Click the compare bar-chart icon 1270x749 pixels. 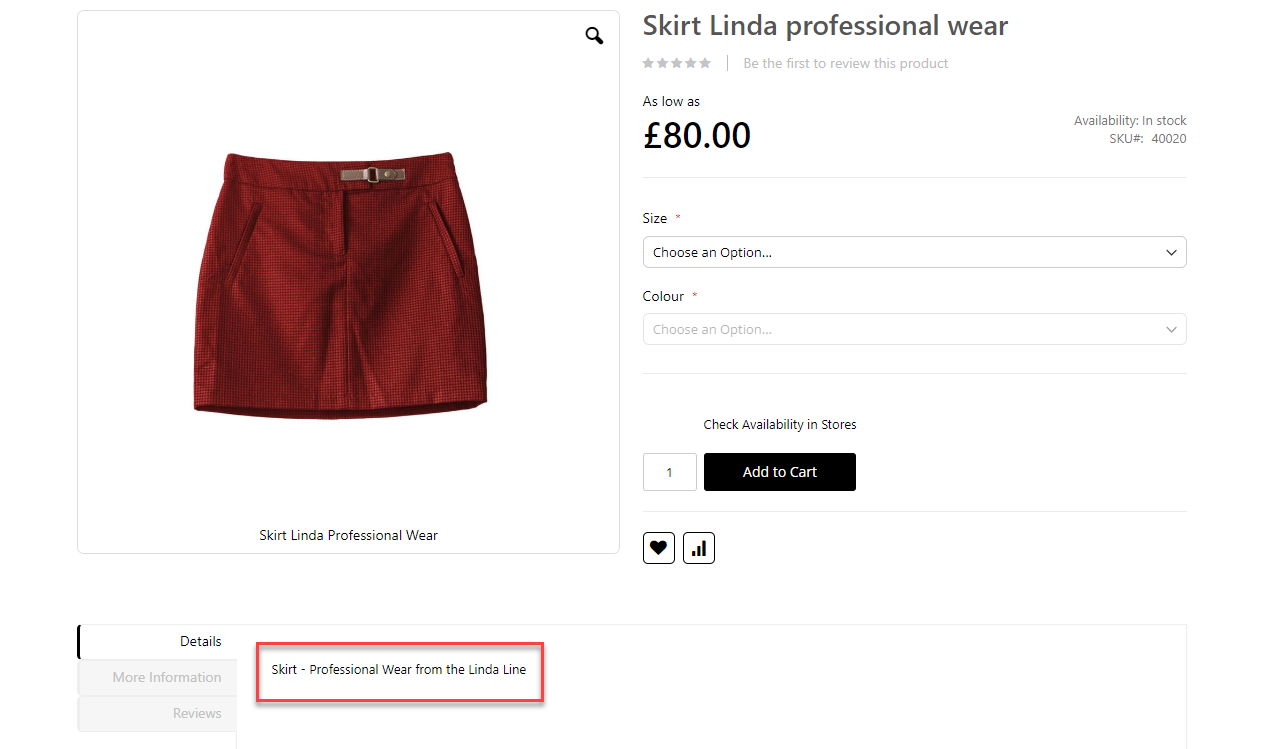tap(698, 548)
